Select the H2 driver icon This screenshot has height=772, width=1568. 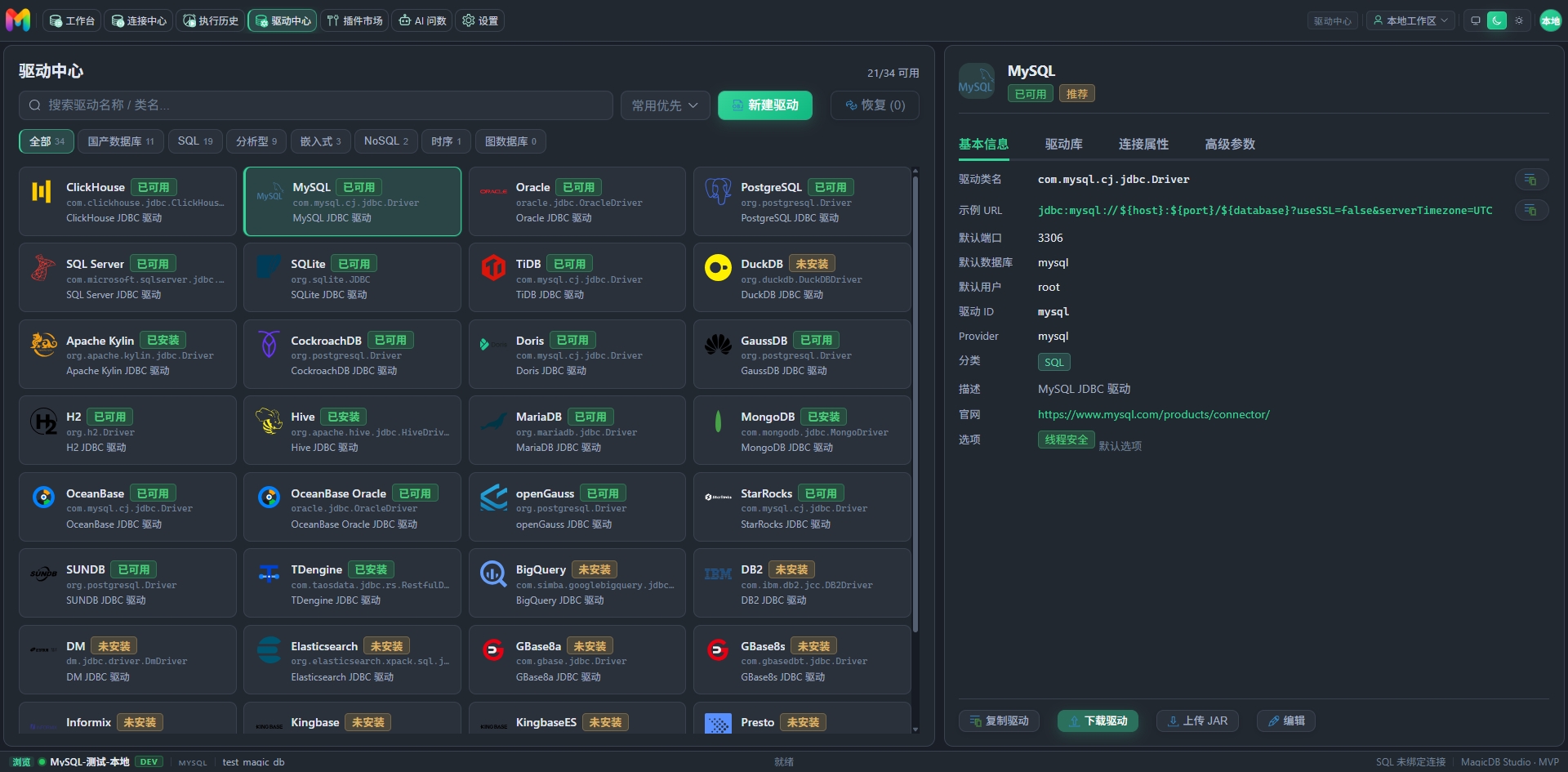click(x=43, y=422)
